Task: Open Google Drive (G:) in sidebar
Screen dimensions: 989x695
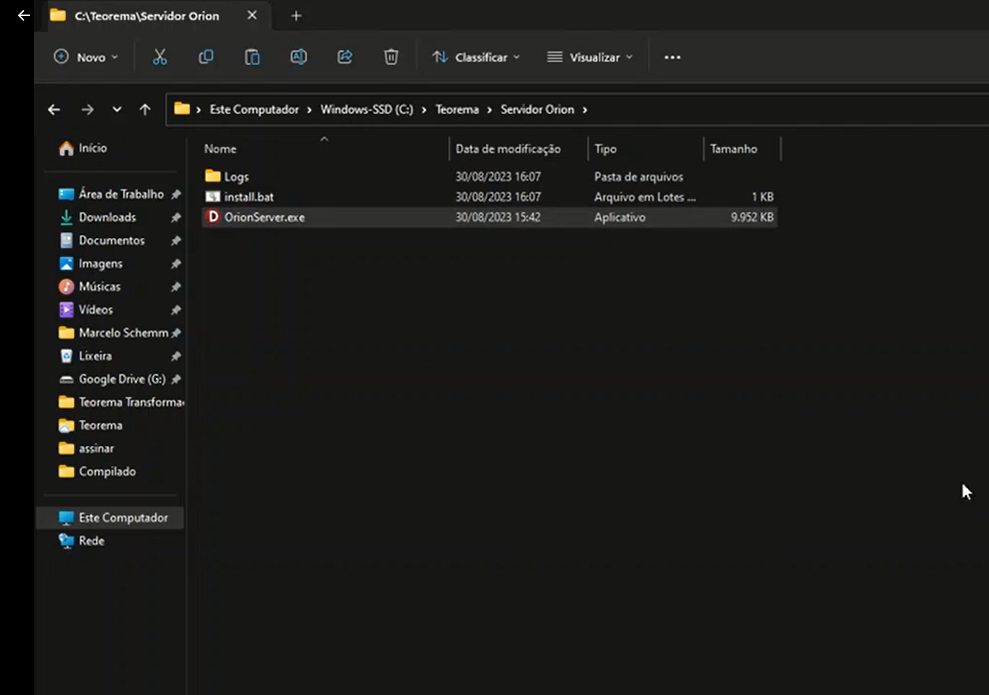Action: coord(112,379)
